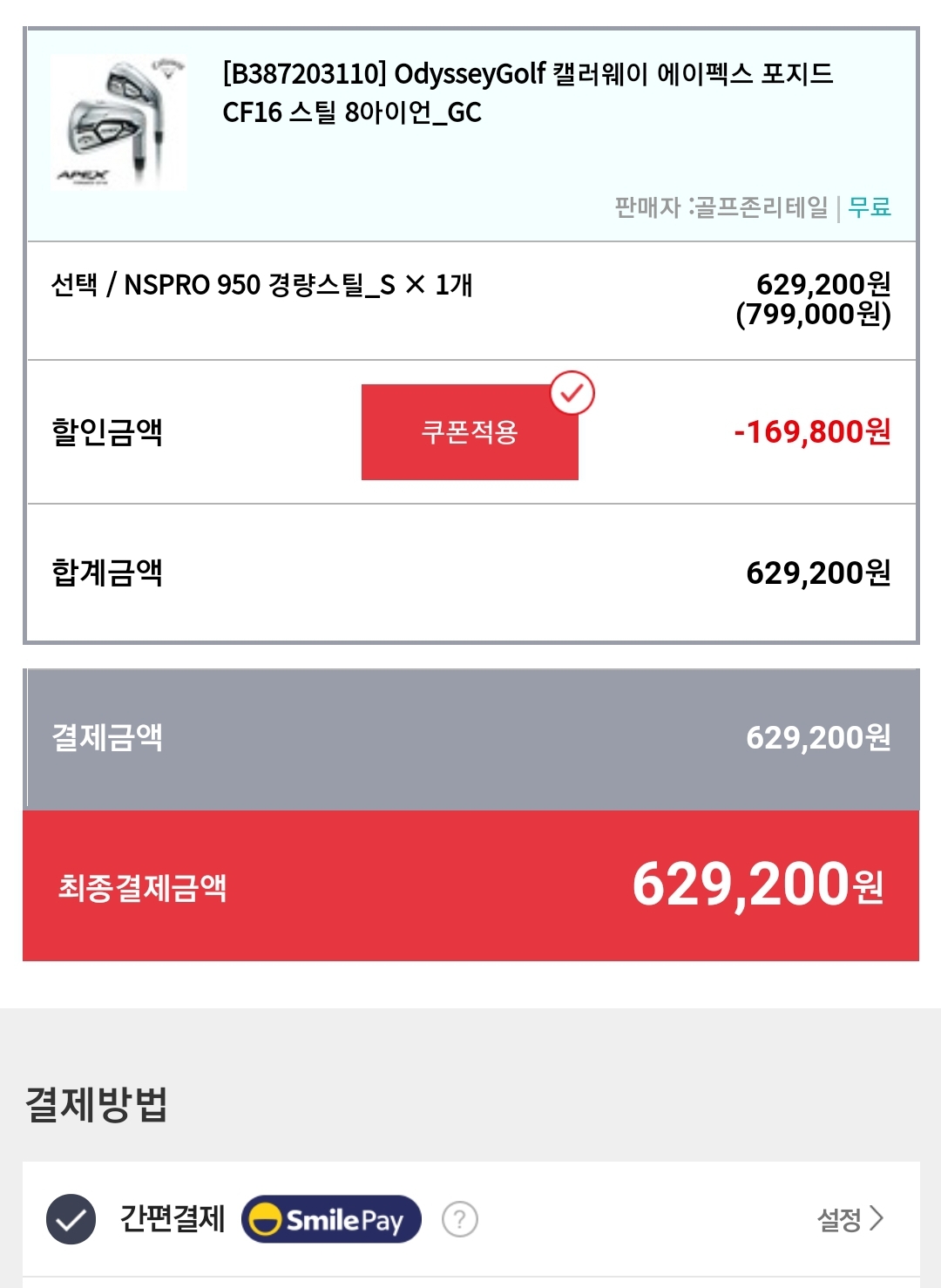The height and width of the screenshot is (1288, 941).
Task: Tap the red 최종결제금액 label
Action: 142,888
